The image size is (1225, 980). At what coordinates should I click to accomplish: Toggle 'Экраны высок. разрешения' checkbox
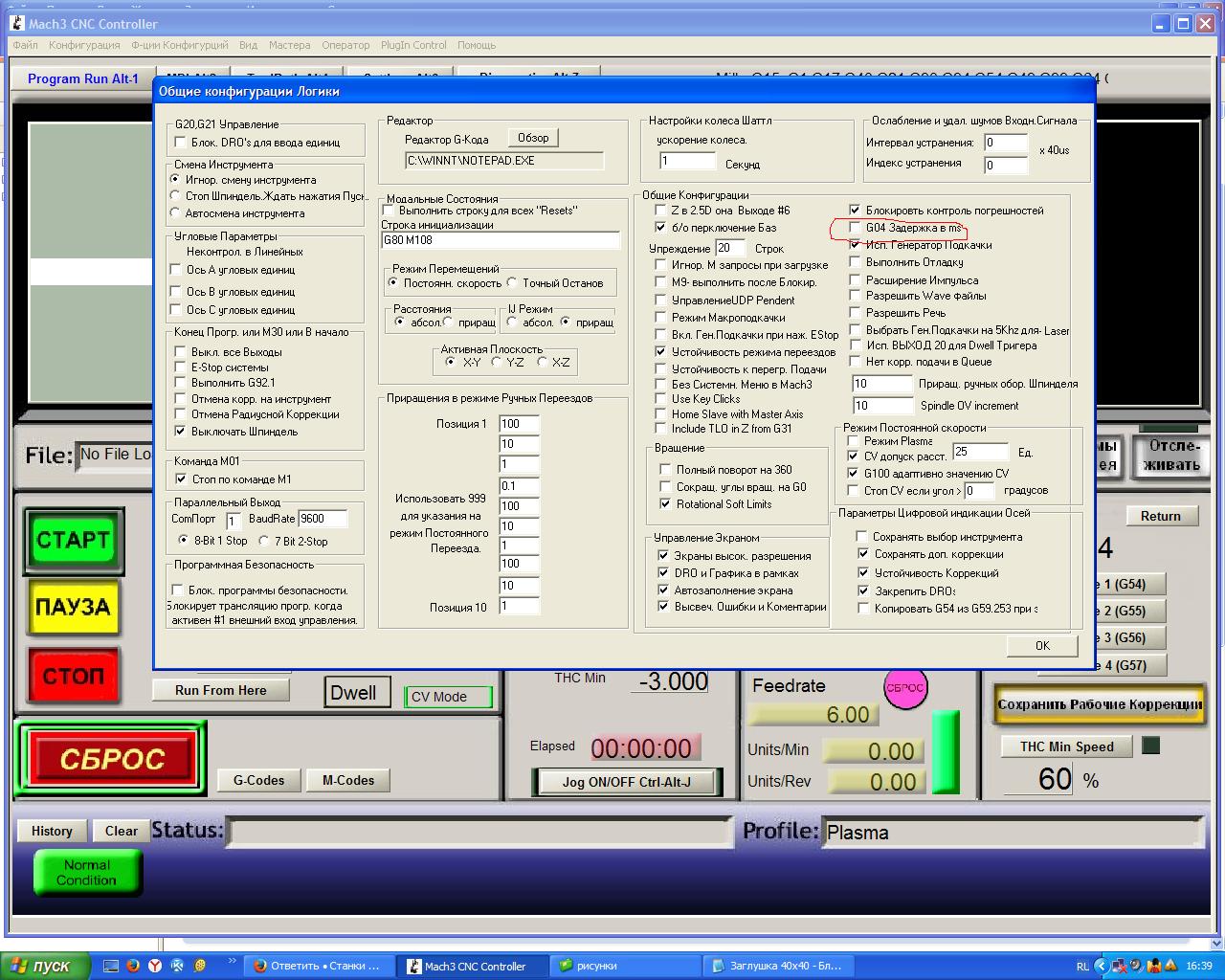663,556
